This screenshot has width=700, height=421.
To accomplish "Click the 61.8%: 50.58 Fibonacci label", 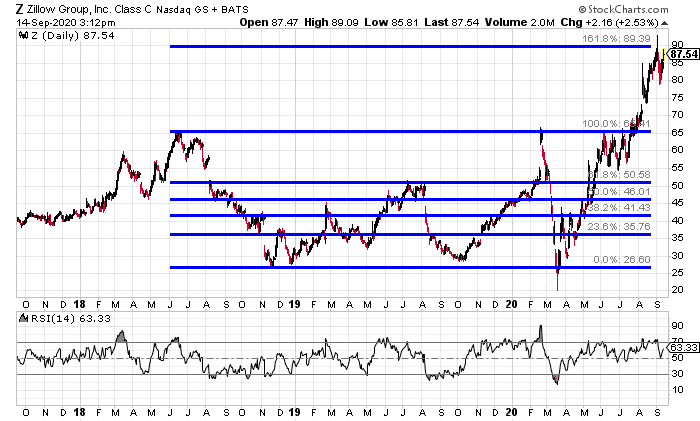I will [x=619, y=175].
